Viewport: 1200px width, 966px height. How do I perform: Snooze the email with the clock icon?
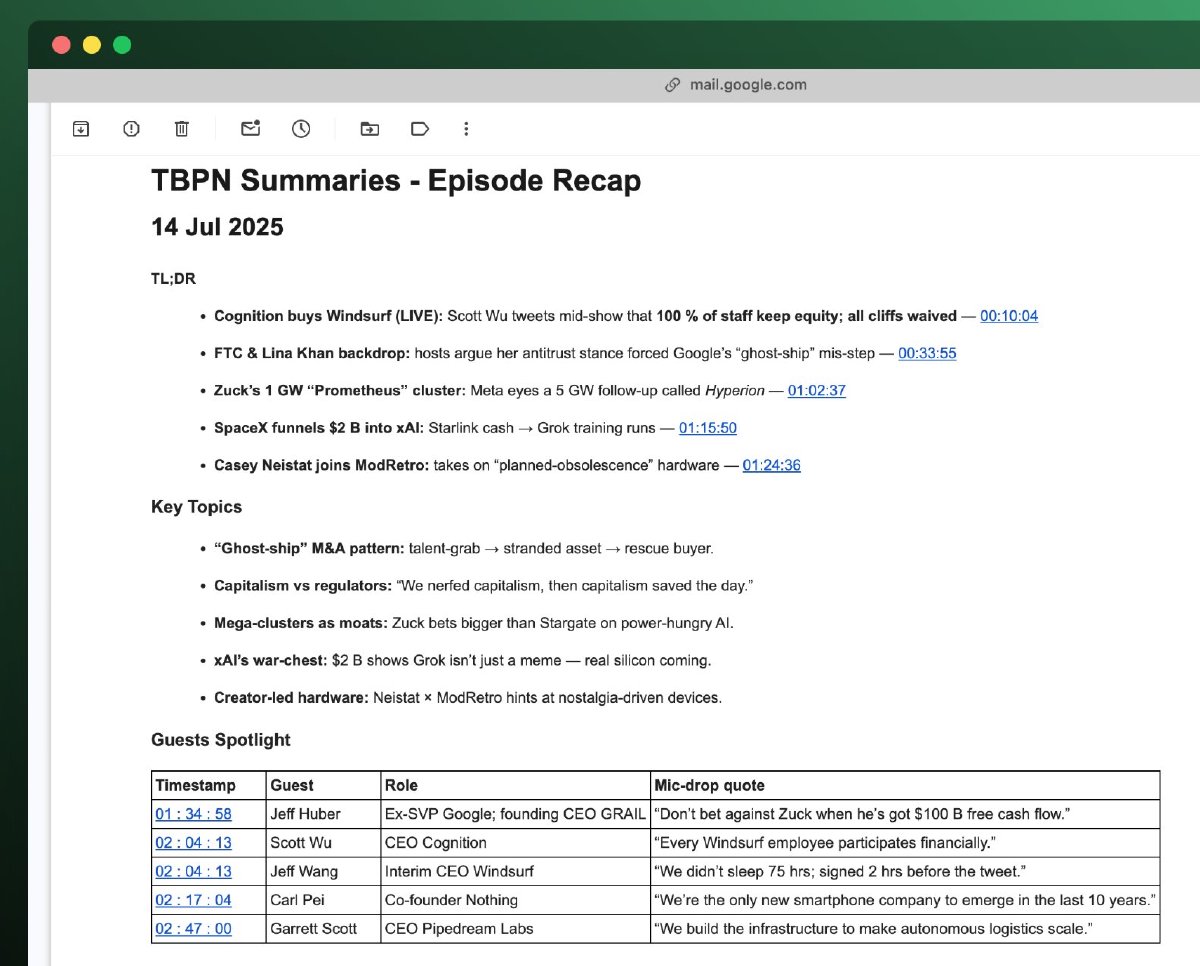click(301, 129)
